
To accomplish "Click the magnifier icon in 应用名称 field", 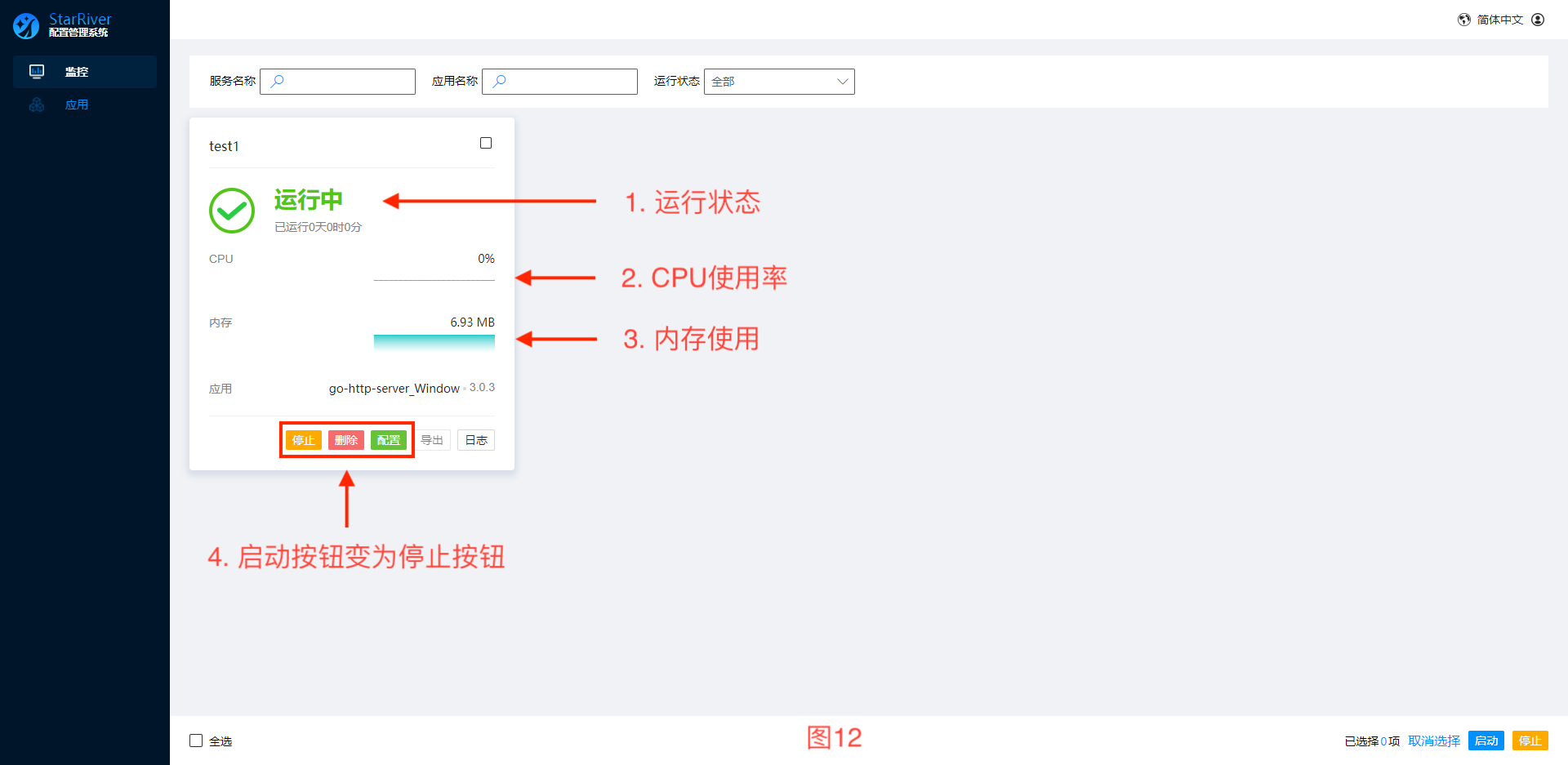I will [500, 81].
